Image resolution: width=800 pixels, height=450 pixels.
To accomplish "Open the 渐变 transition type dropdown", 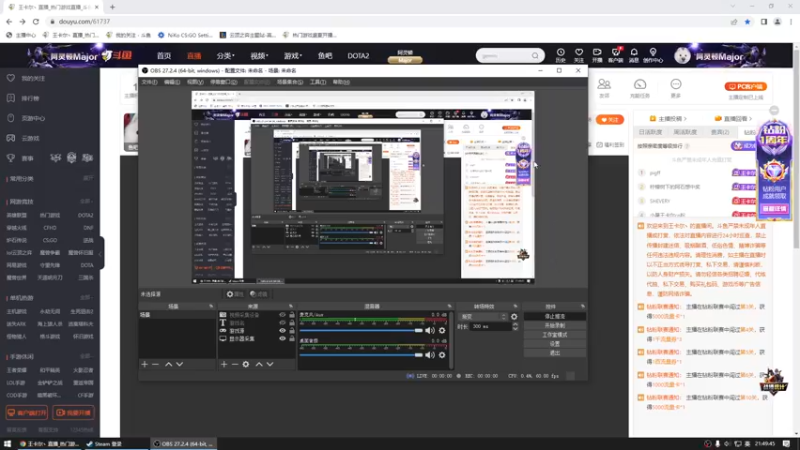I will click(483, 316).
